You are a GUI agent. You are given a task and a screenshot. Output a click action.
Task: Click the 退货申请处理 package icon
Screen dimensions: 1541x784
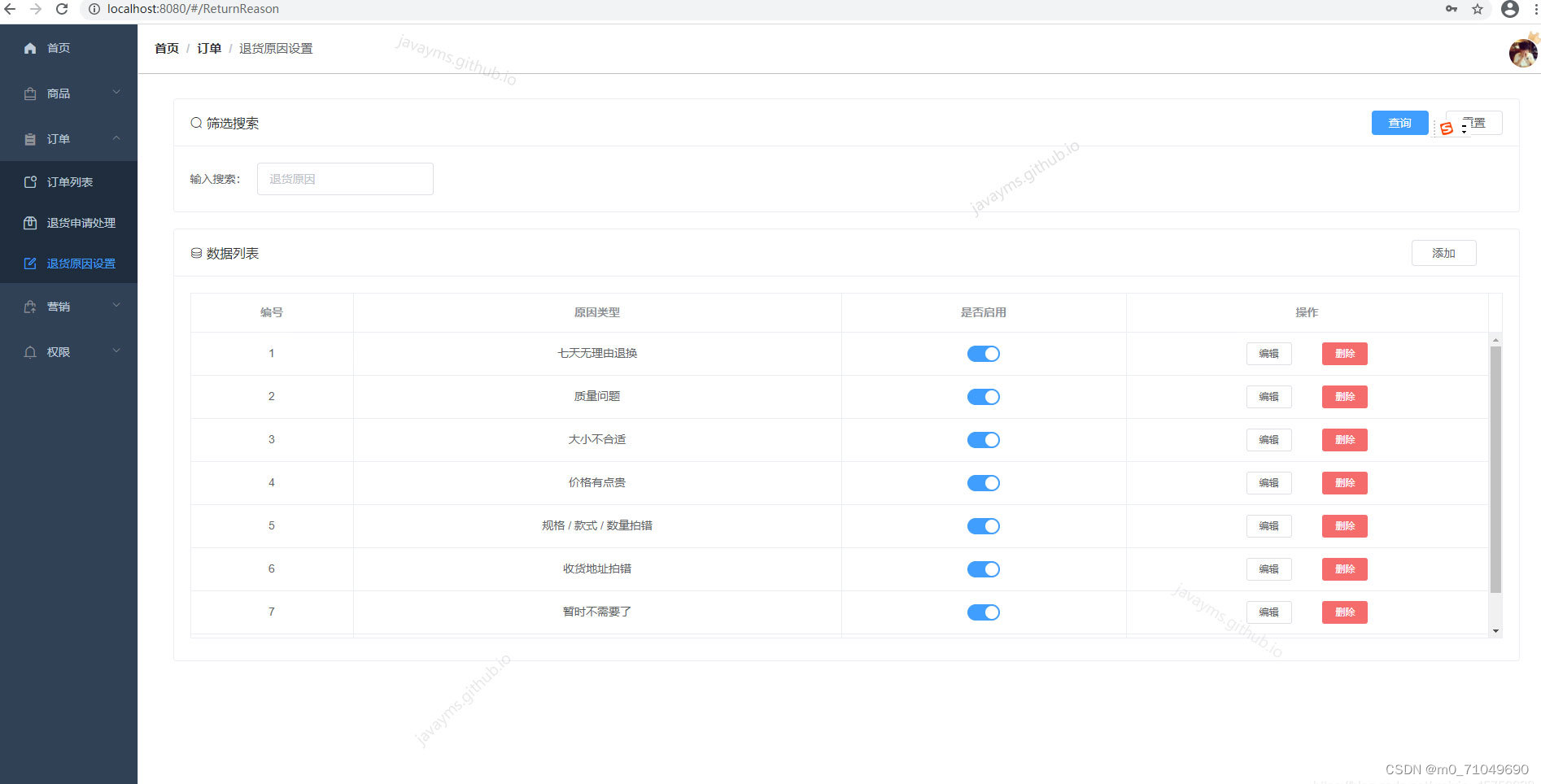(x=30, y=222)
